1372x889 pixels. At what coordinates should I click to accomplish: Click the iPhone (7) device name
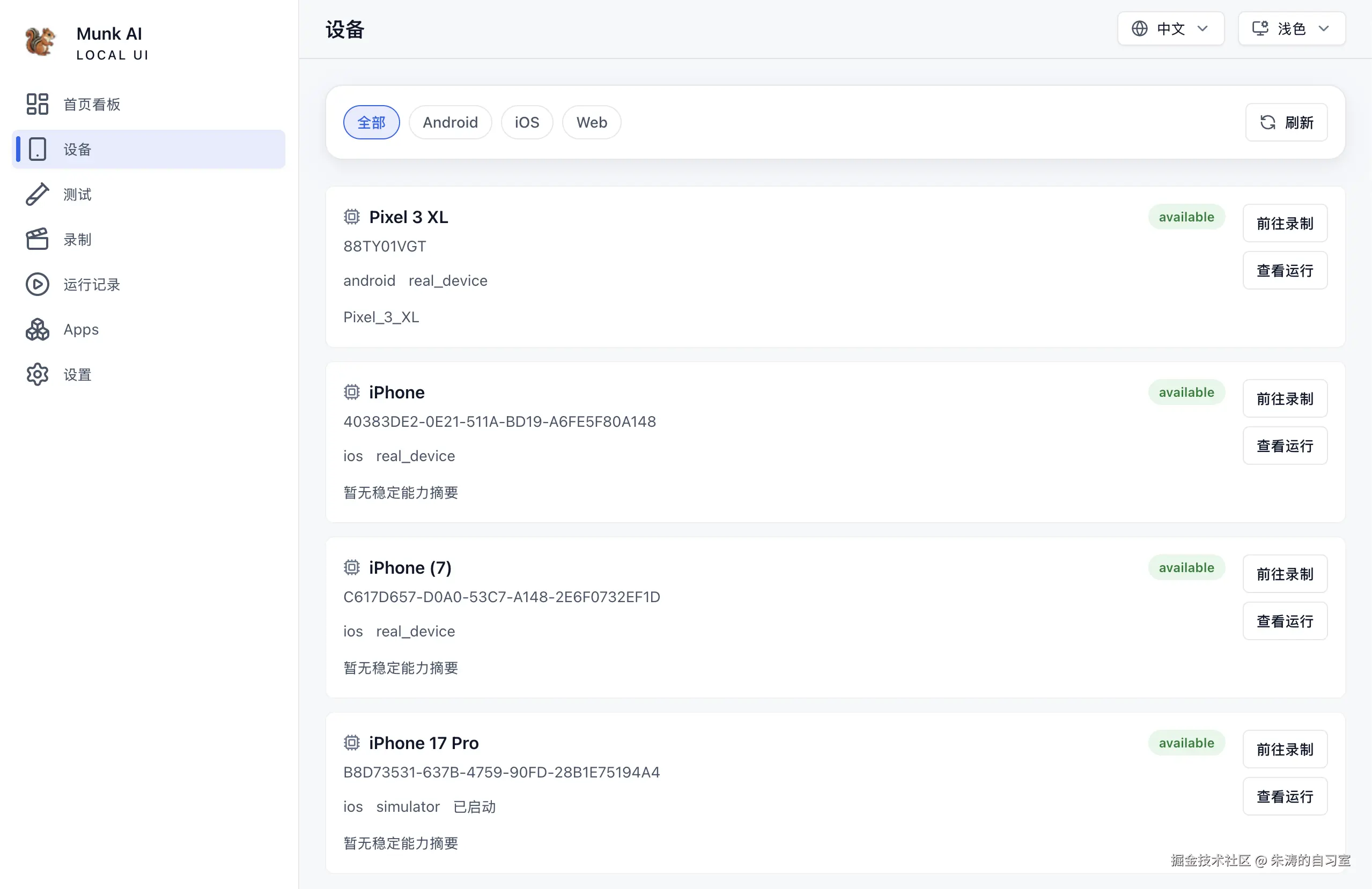click(x=410, y=567)
